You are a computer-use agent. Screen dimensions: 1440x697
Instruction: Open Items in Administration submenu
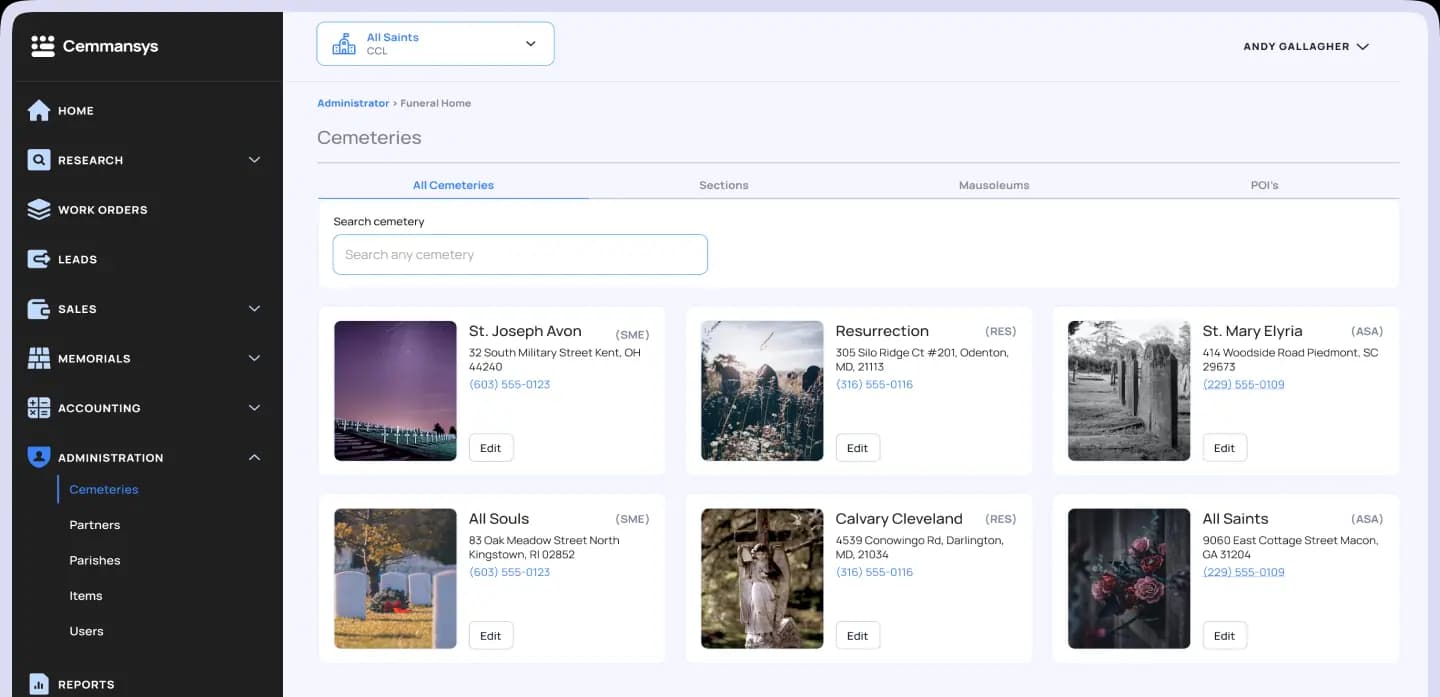(x=86, y=596)
